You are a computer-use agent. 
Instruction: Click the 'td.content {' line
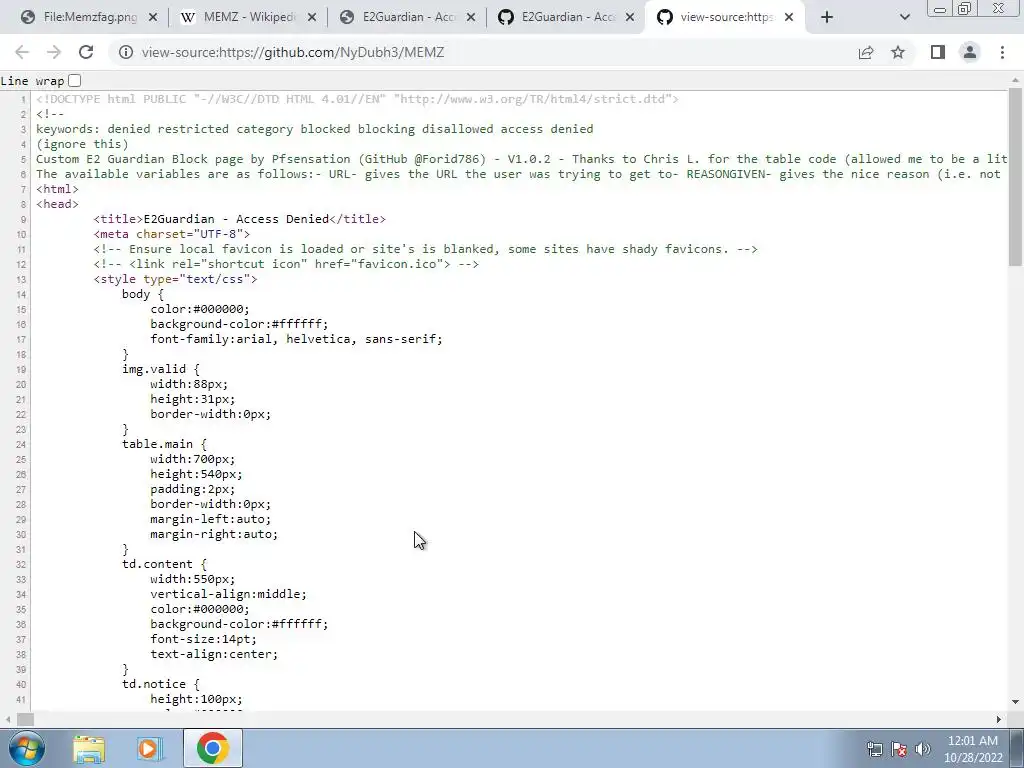(x=164, y=564)
